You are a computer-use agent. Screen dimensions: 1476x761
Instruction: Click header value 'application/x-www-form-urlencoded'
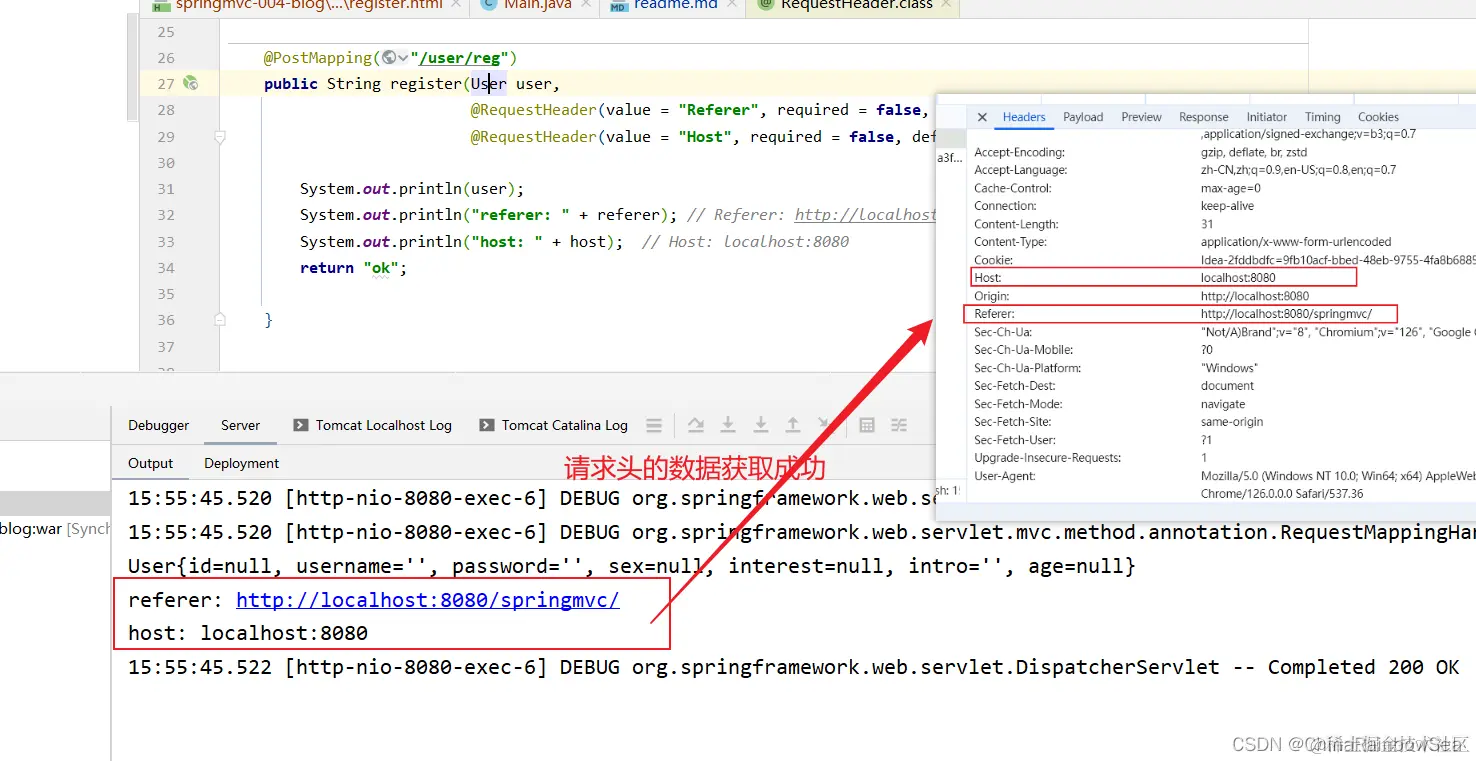coord(1296,242)
